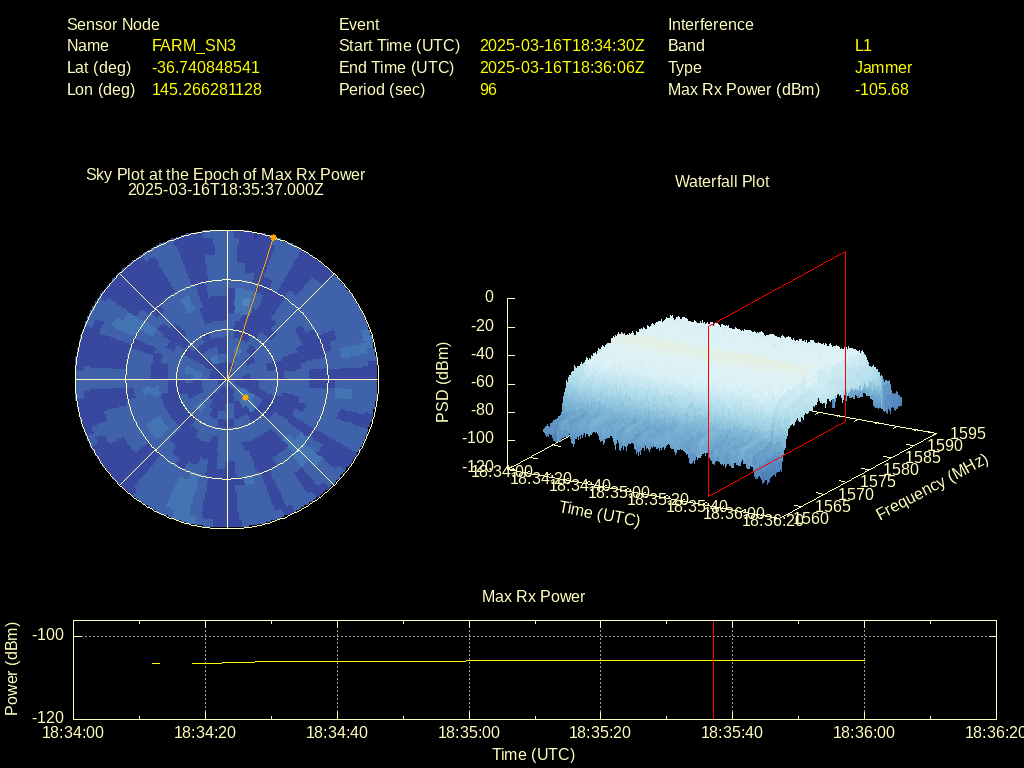Select the 1595 frequency tick label

967,433
